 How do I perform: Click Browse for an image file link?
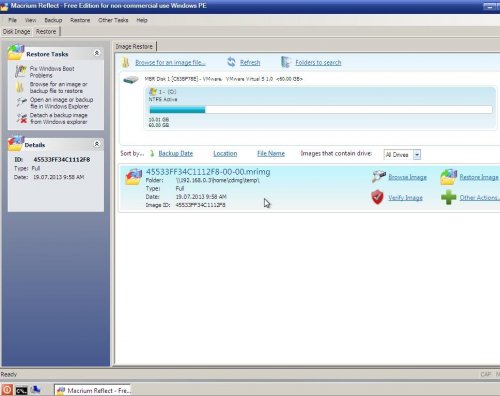click(170, 62)
